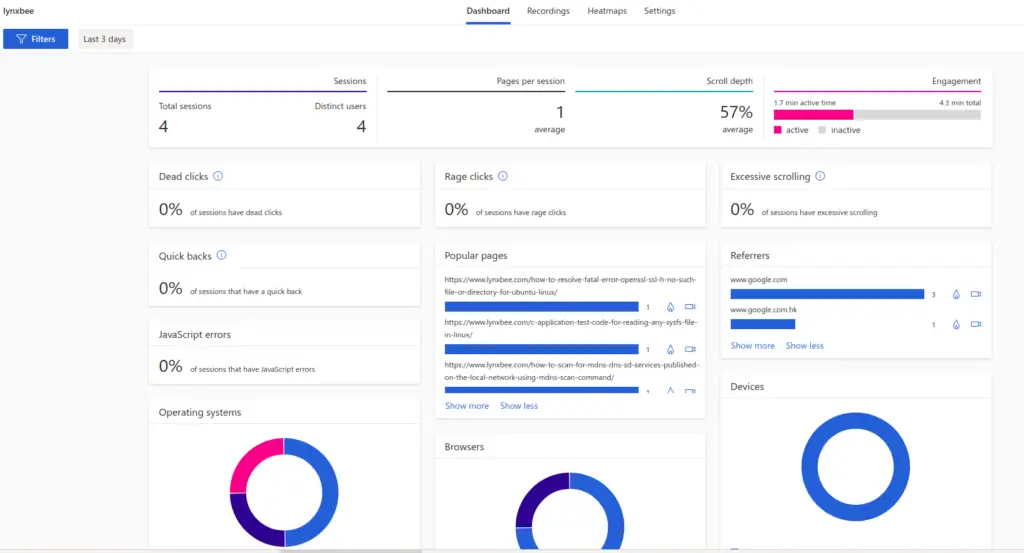View recordings for the openssl-ssl-h page

tap(690, 307)
